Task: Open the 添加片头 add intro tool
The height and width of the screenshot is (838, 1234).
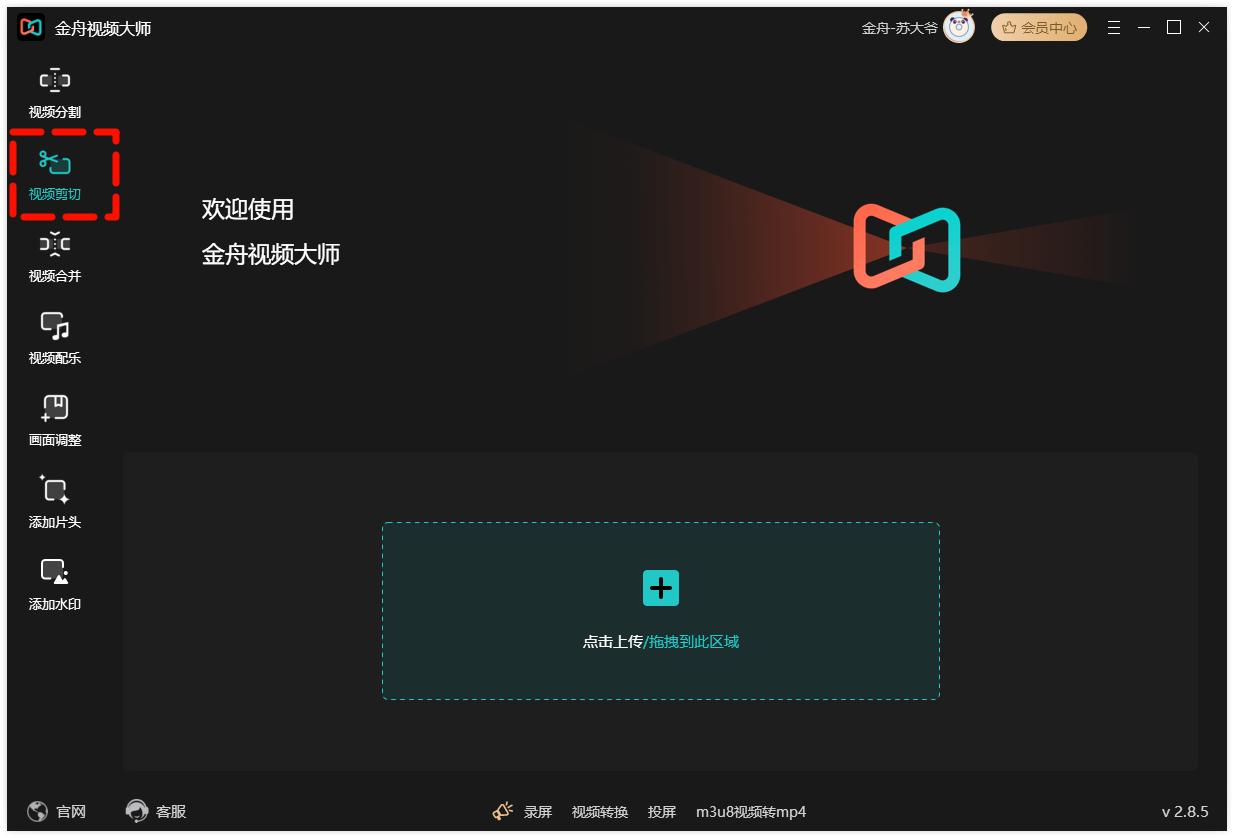Action: click(x=55, y=502)
